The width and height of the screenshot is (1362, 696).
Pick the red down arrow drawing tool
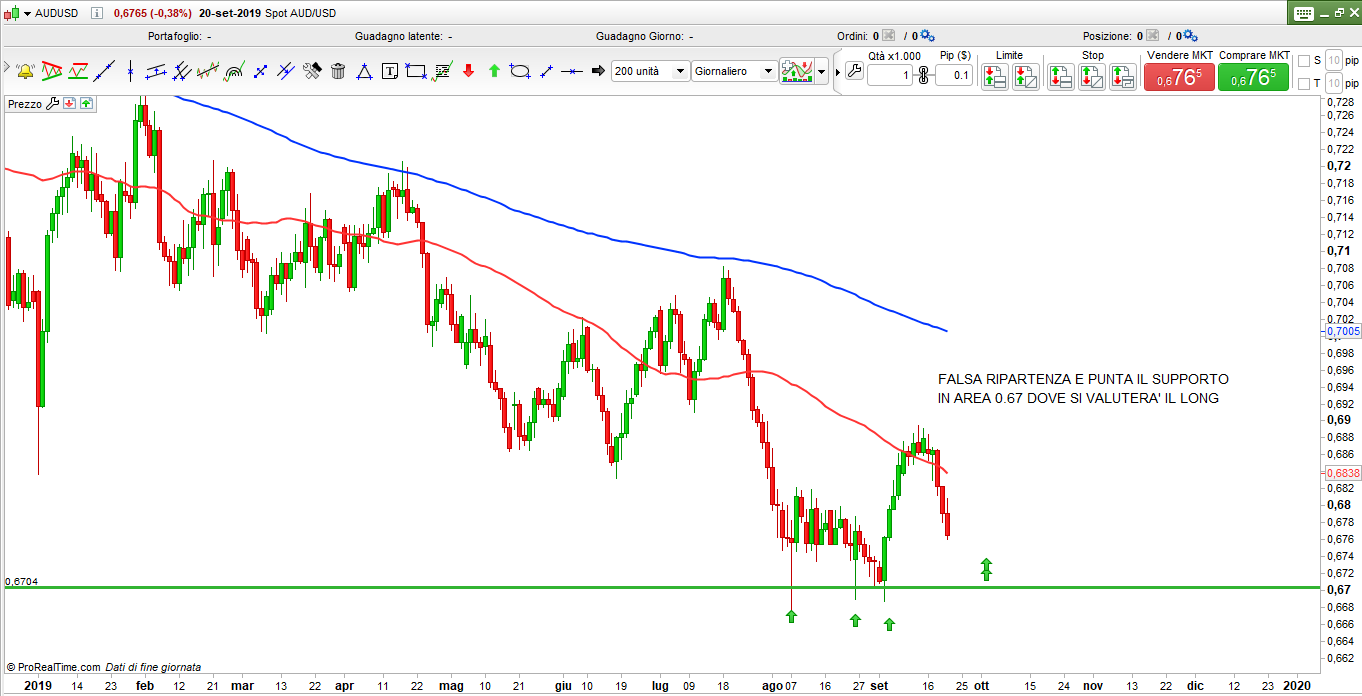coord(468,71)
